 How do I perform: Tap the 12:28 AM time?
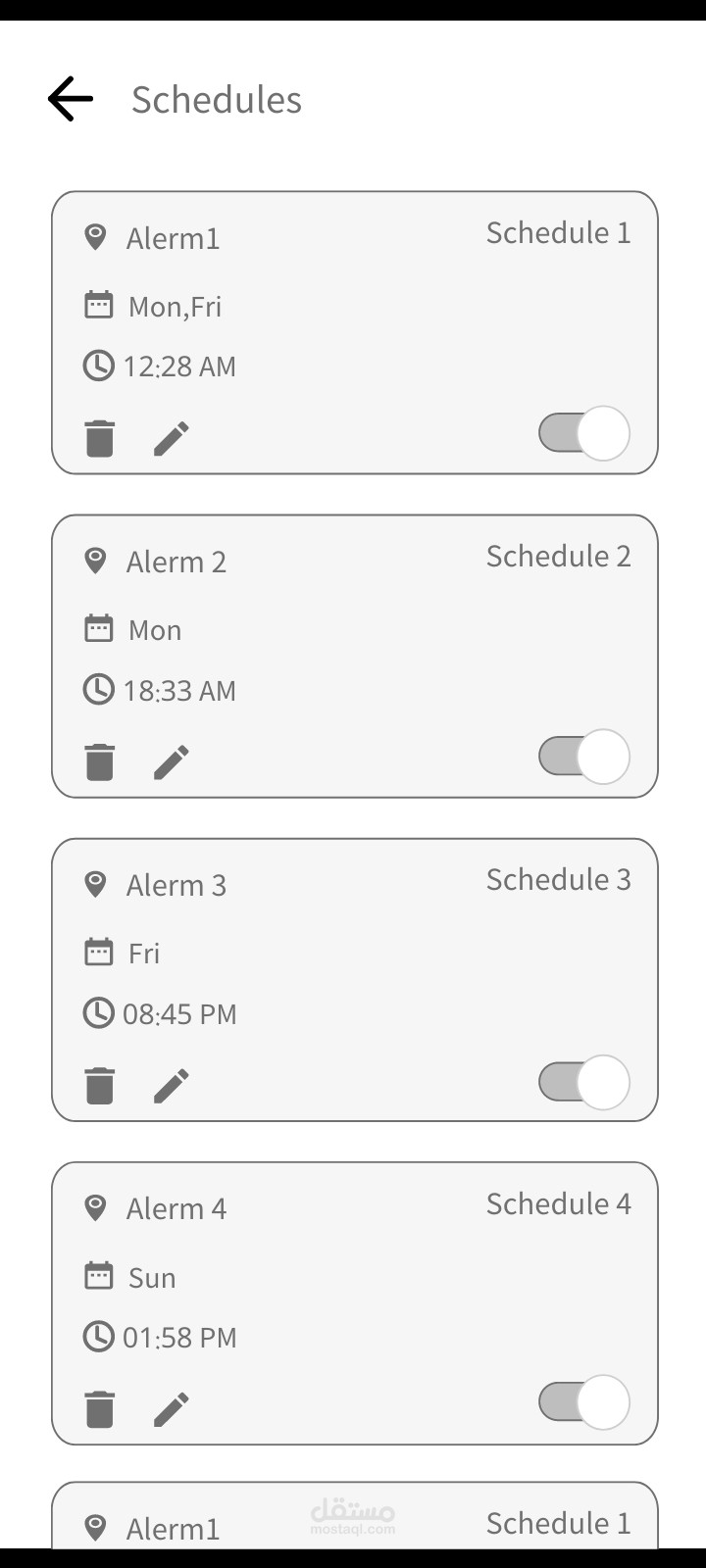pos(179,367)
